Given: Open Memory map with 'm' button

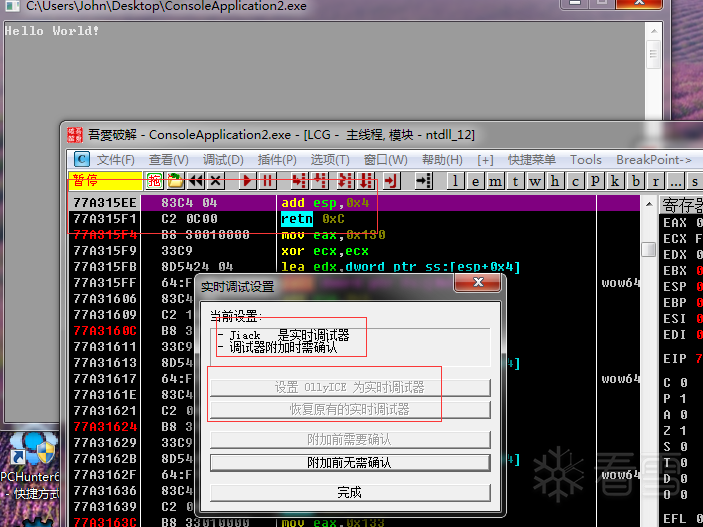Looking at the screenshot, I should [x=495, y=181].
